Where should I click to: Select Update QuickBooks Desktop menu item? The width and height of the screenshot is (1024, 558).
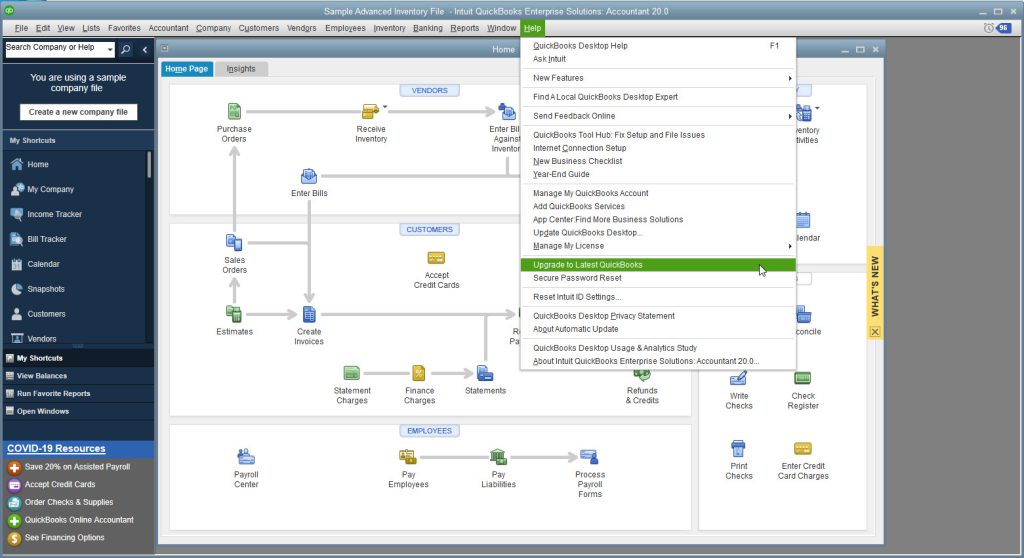point(658,233)
